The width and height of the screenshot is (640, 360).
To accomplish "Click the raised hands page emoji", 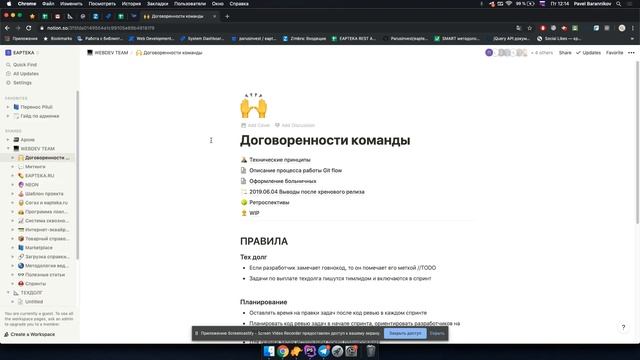I will 253,106.
